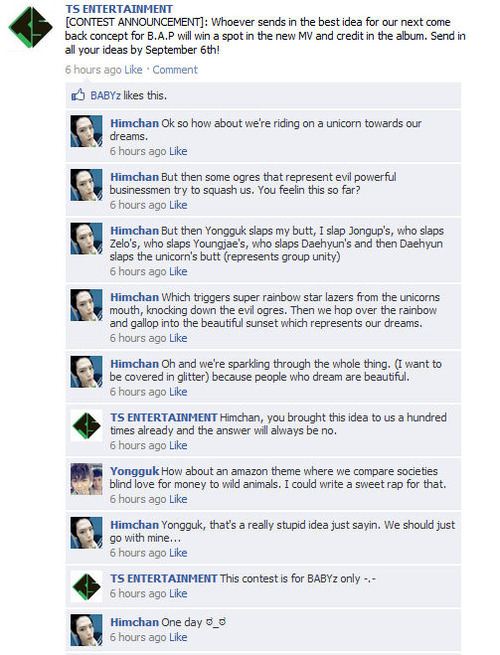The width and height of the screenshot is (500, 655).
Task: Like the butt slapping group unity comment
Action: coord(178,272)
